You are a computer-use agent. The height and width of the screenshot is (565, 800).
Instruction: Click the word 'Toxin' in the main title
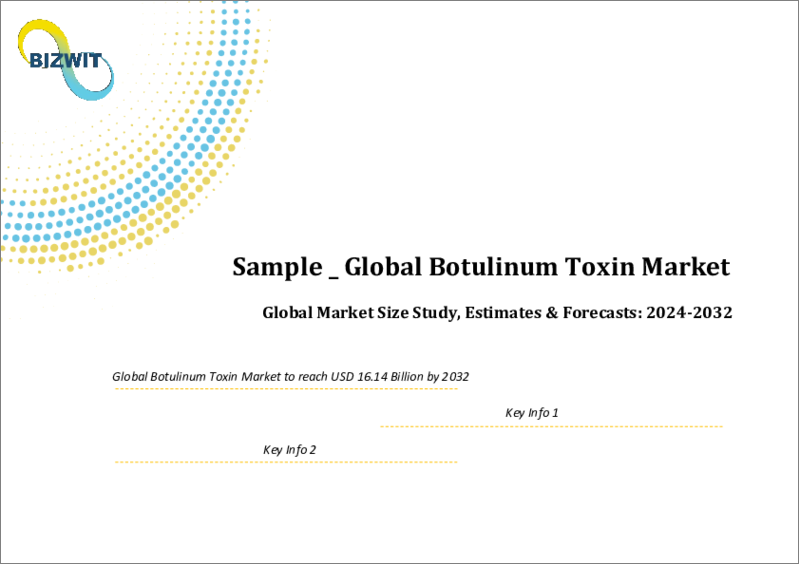609,267
